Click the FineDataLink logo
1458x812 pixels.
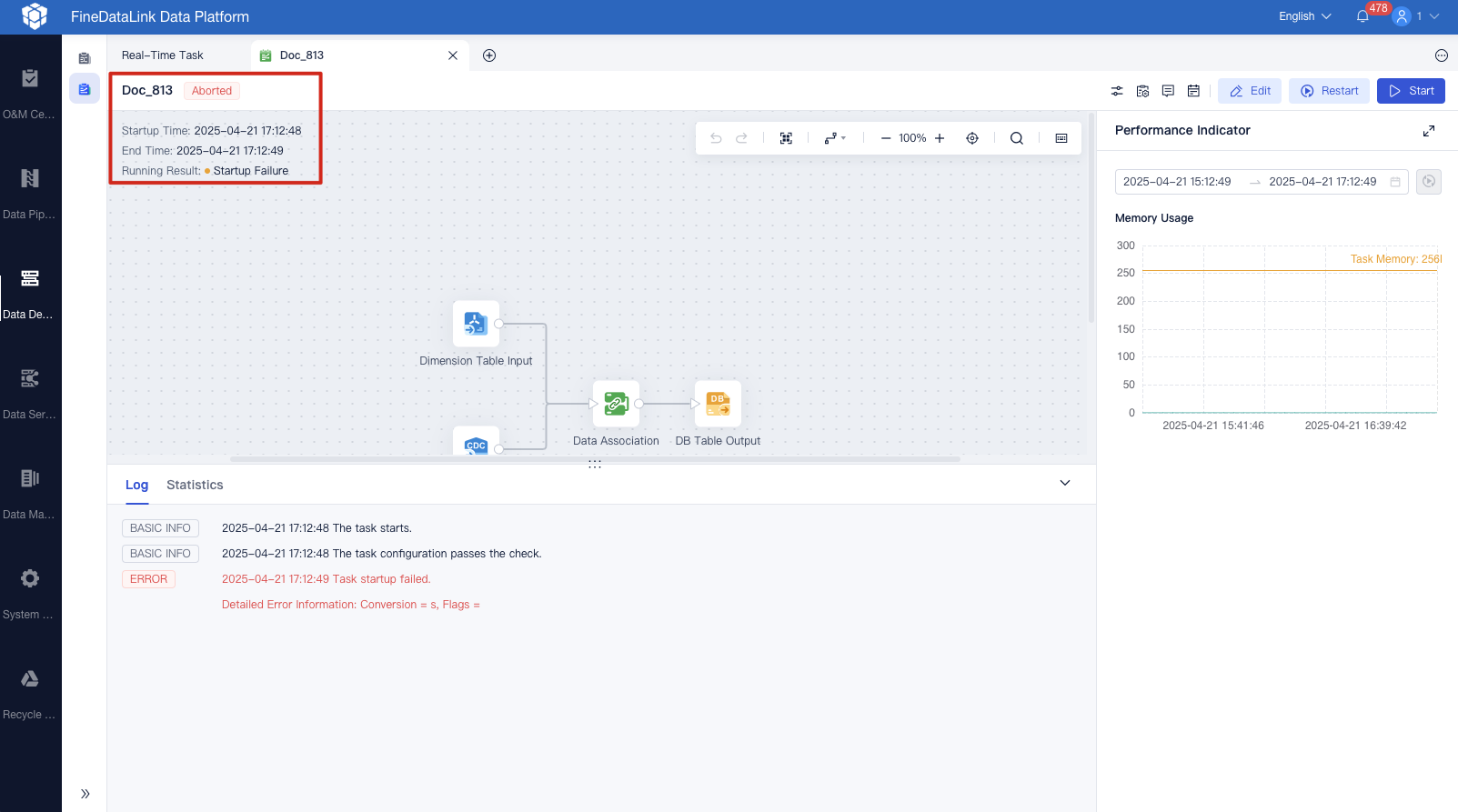(x=35, y=16)
